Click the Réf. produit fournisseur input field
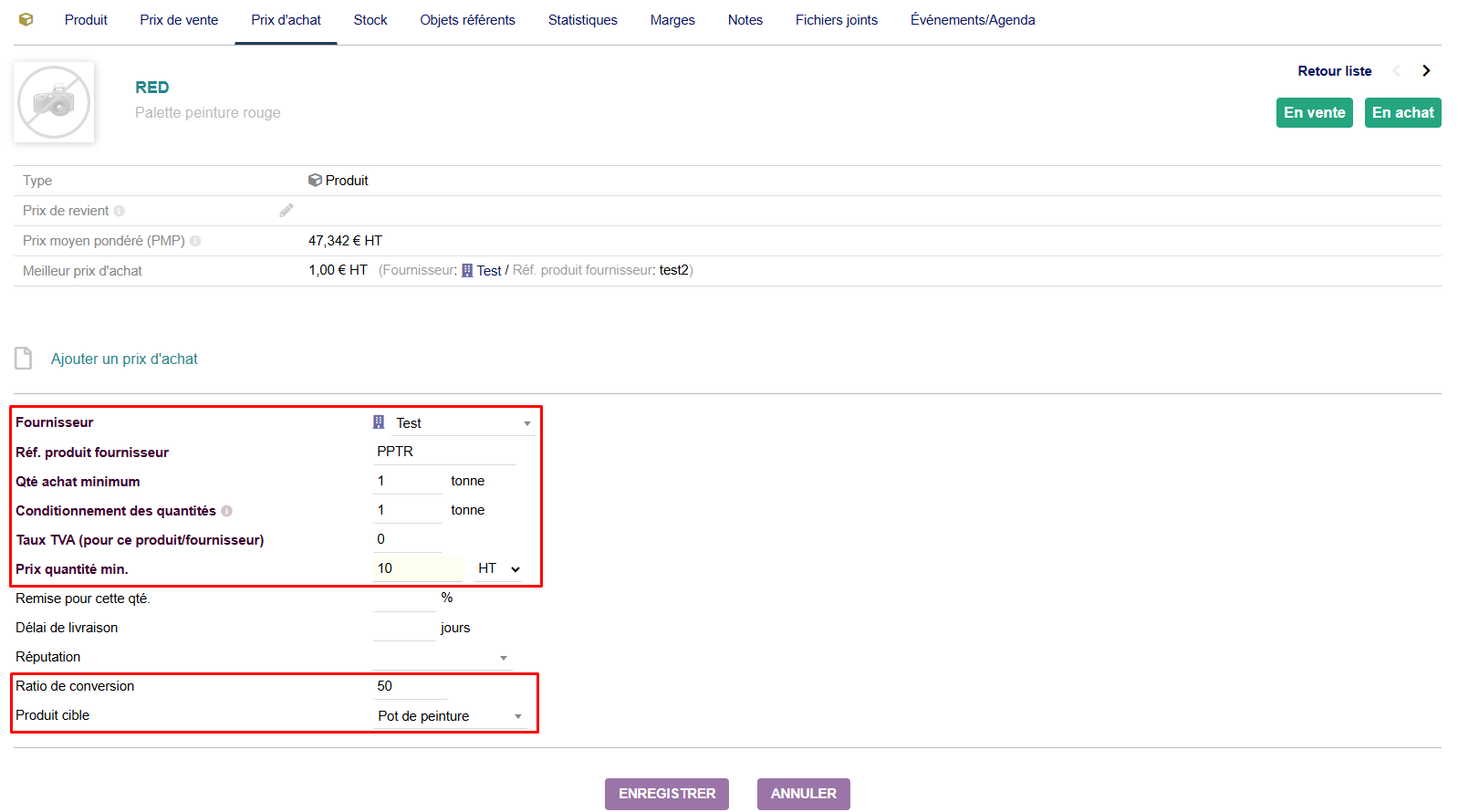This screenshot has height=812, width=1458. pos(444,452)
